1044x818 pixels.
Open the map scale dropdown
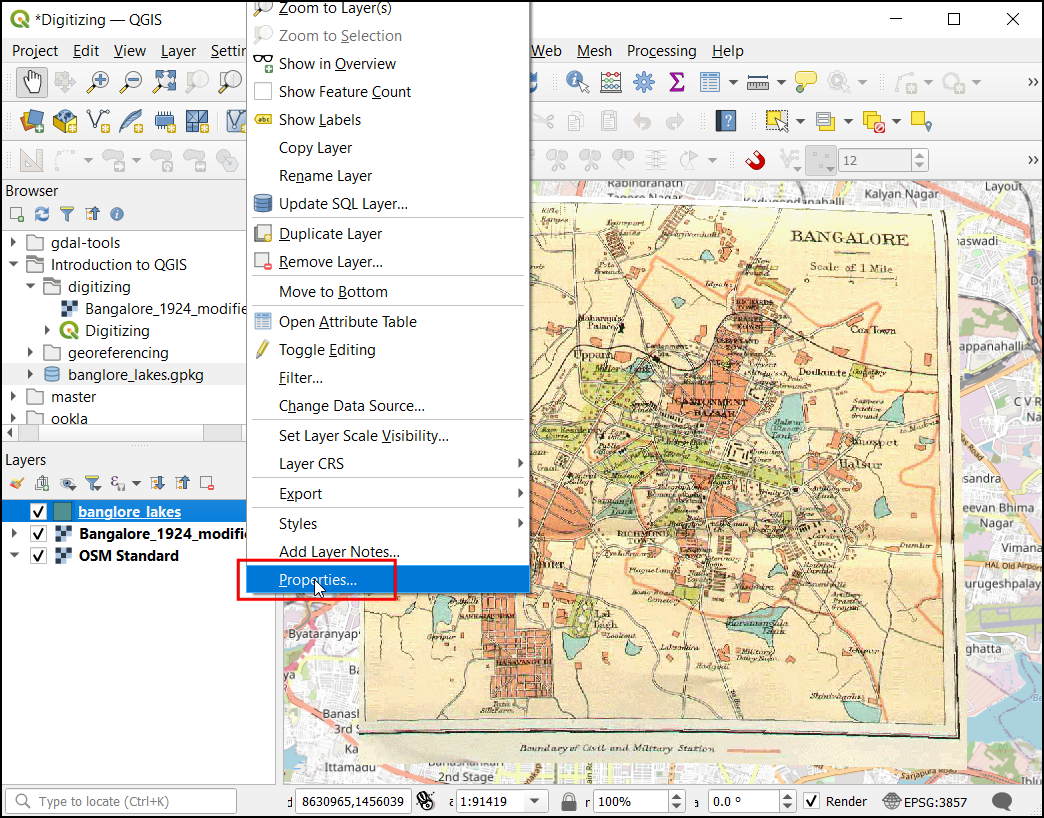pos(535,801)
